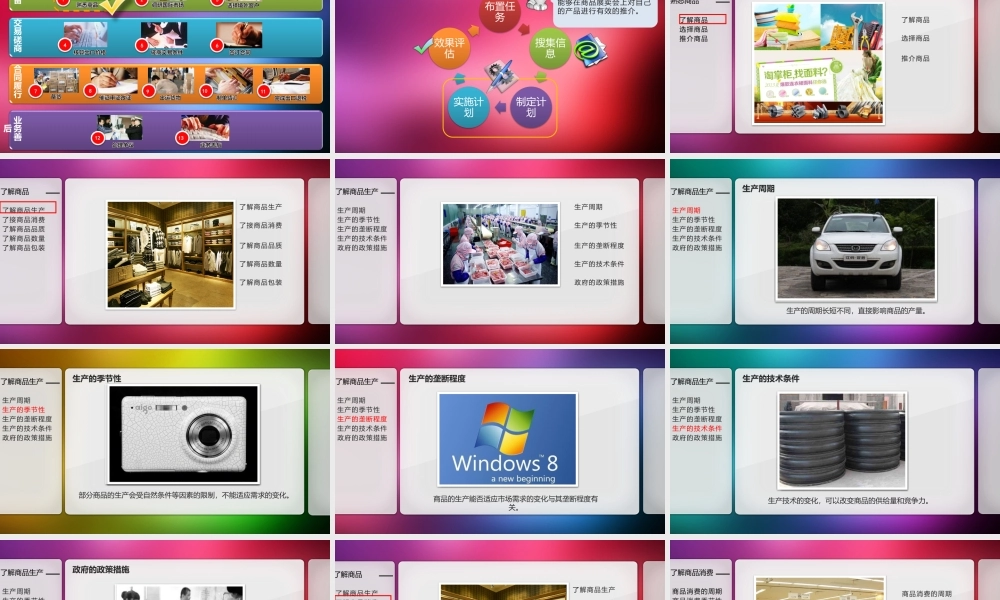Click the Windows 8 logo image
The image size is (1000, 600).
(507, 439)
